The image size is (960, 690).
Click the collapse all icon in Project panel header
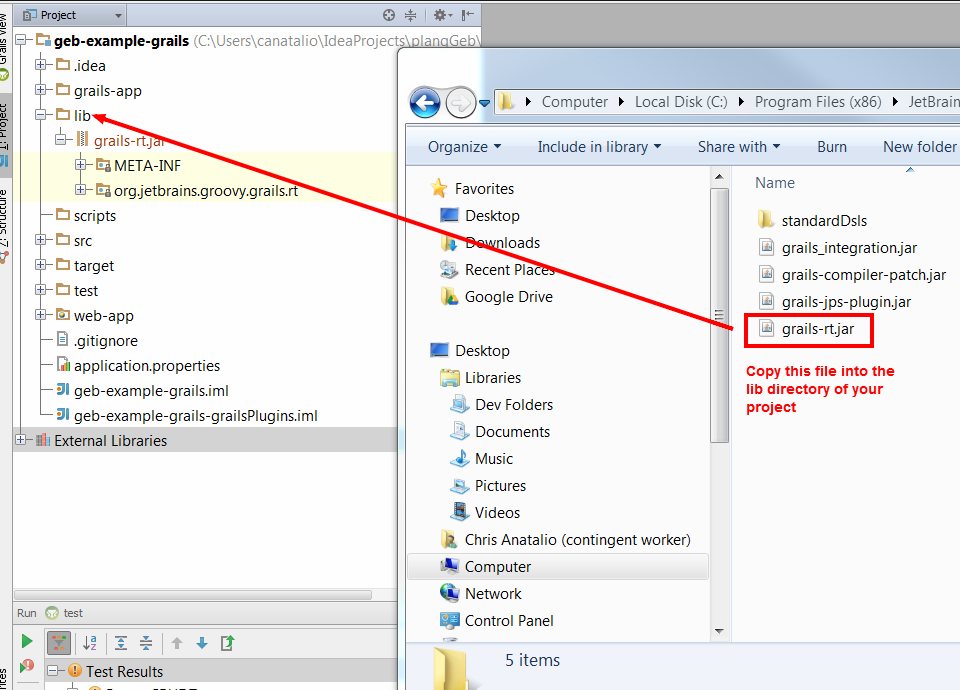pos(411,15)
